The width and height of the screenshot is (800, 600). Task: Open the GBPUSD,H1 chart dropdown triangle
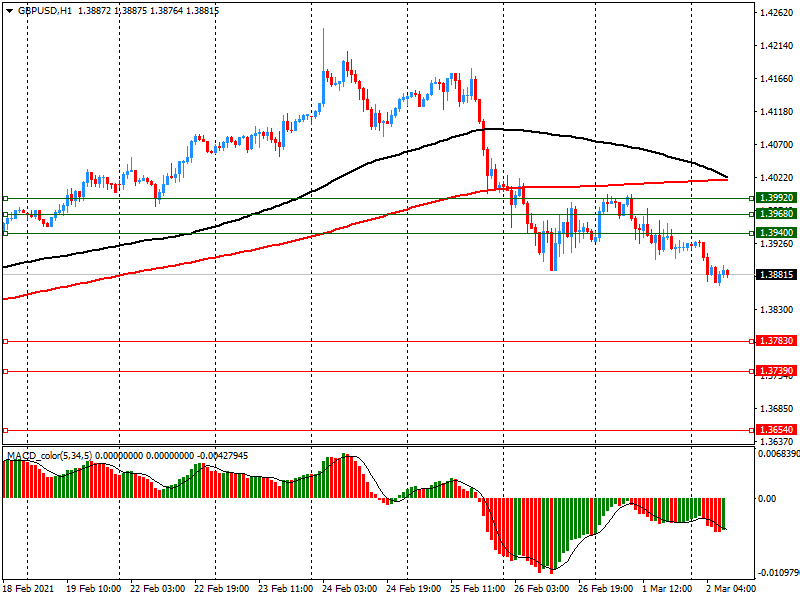pyautogui.click(x=9, y=11)
